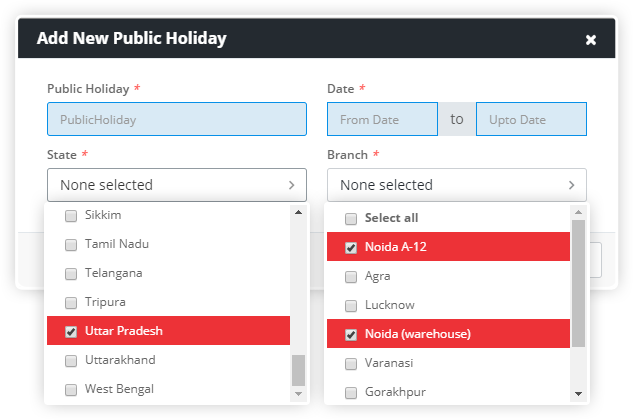Deselect the Noida (warehouse) branch option
This screenshot has width=633, height=420.
[448, 334]
